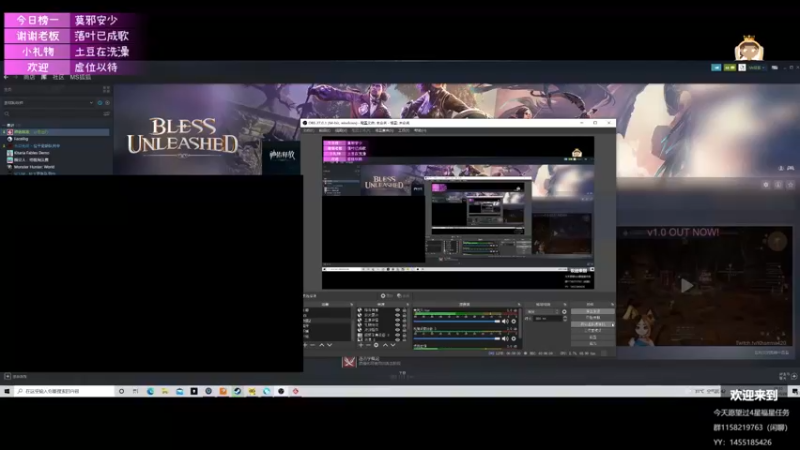Open the 编辑 Edit menu in OBS
The image size is (800, 450).
[x=324, y=131]
